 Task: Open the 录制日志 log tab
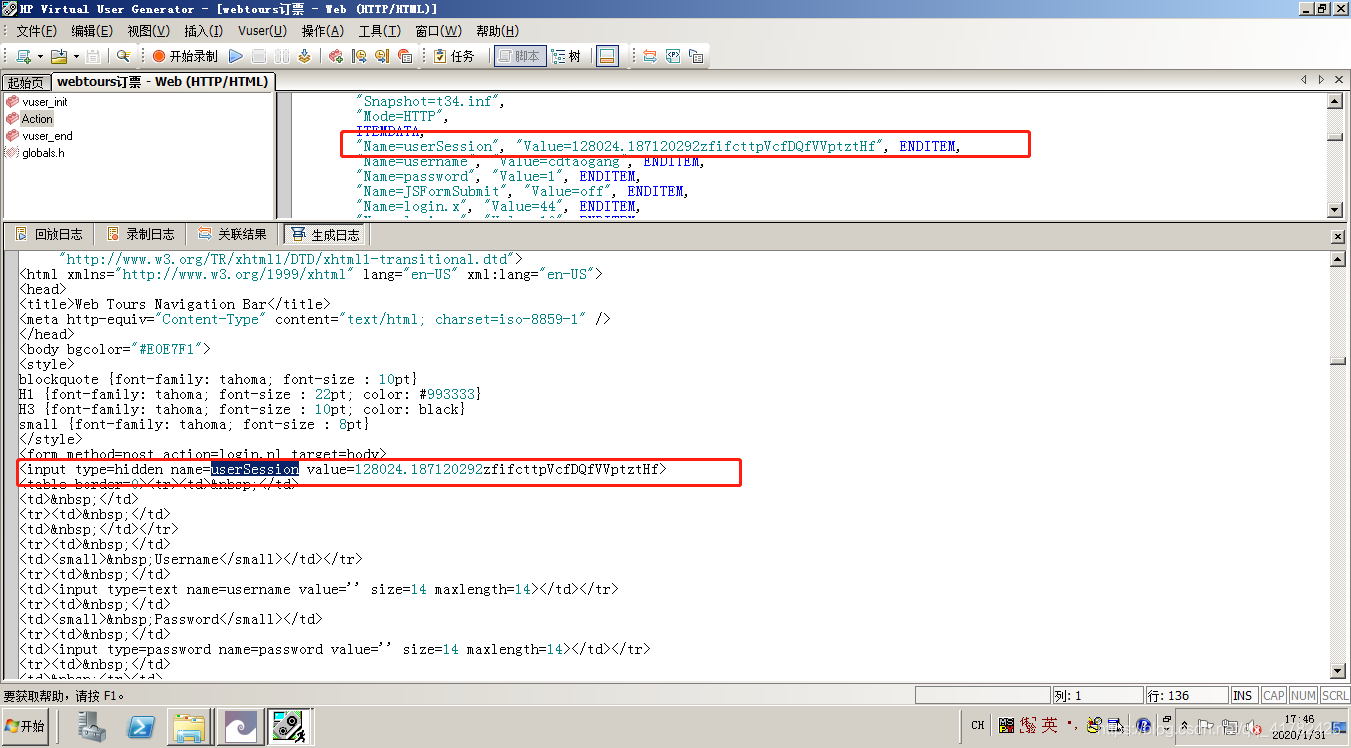[x=140, y=234]
